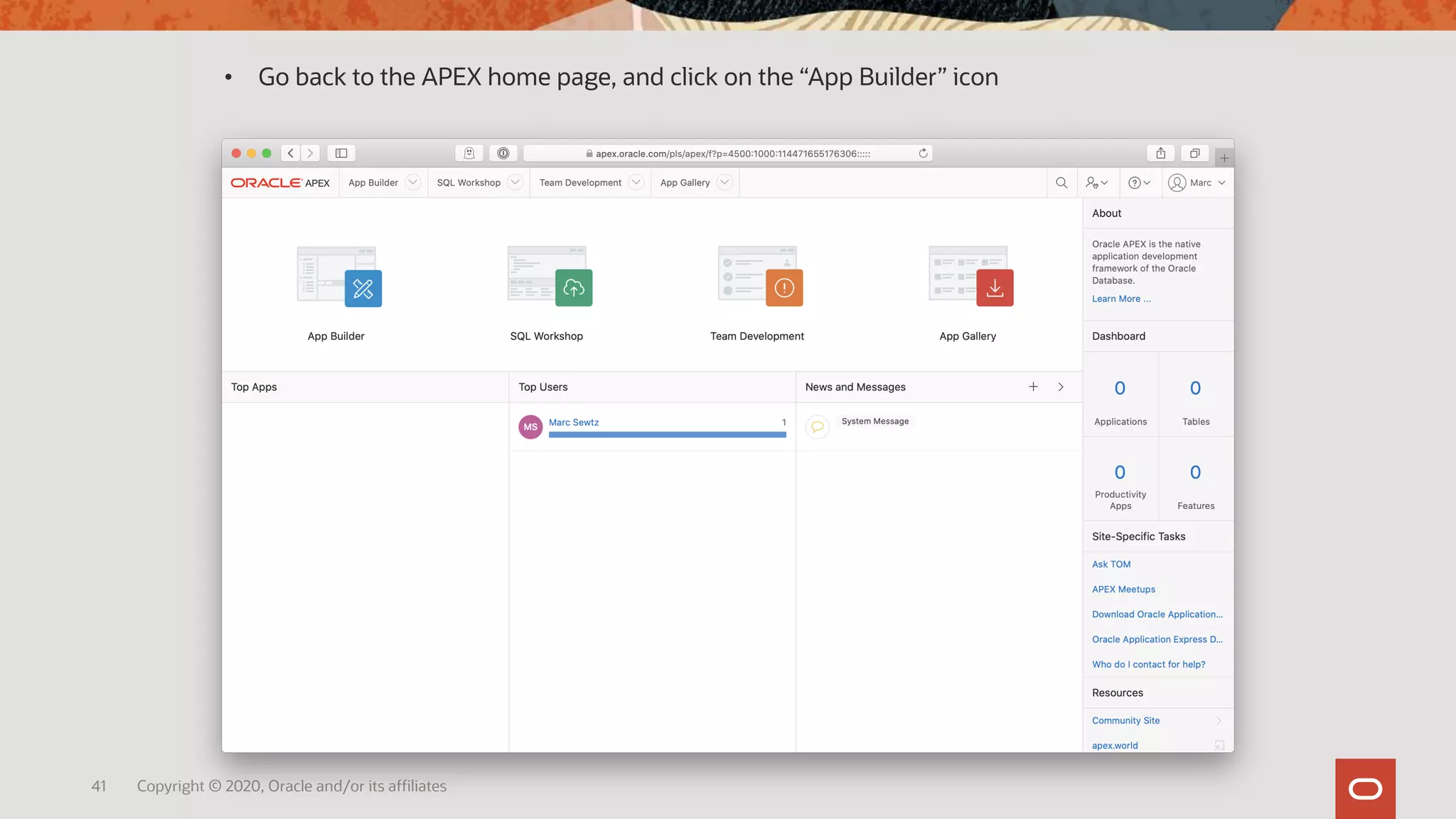Click the Safari address bar
Viewport: 1456px width, 819px height.
tap(728, 153)
